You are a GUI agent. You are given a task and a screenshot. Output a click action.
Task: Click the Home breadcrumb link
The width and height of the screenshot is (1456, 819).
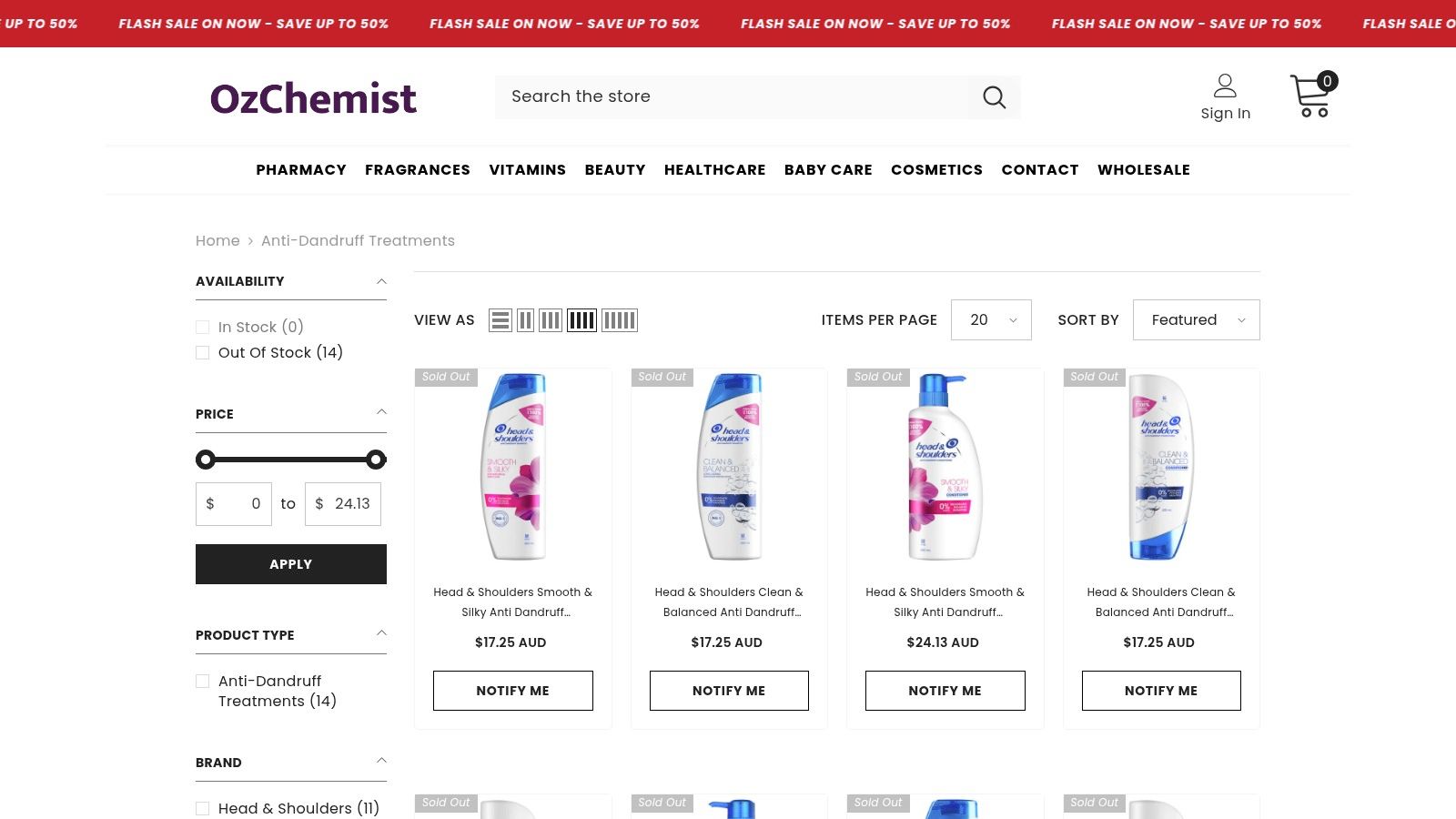[x=217, y=241]
